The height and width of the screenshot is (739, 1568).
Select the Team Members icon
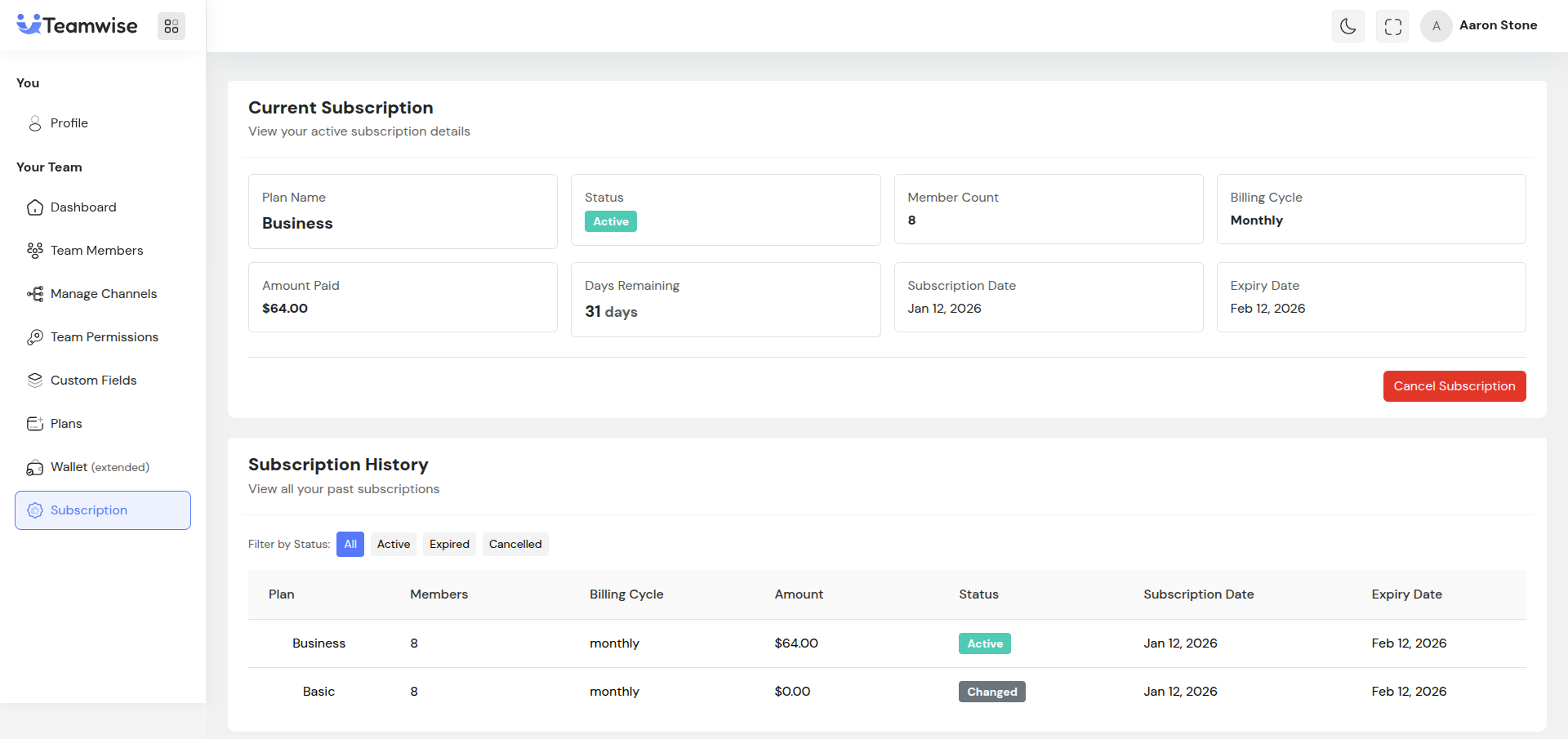click(x=35, y=250)
